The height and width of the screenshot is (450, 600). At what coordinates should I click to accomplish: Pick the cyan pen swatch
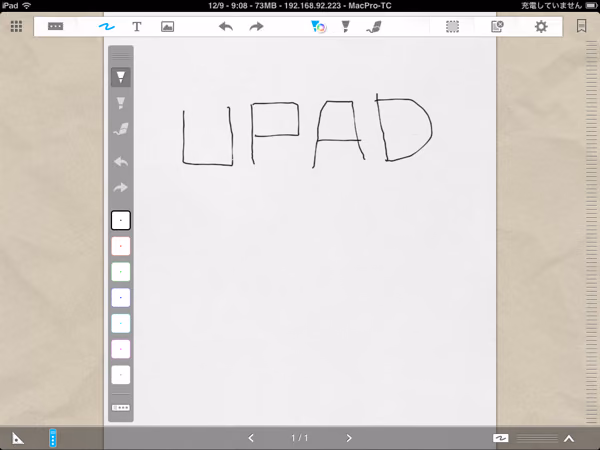(x=121, y=323)
